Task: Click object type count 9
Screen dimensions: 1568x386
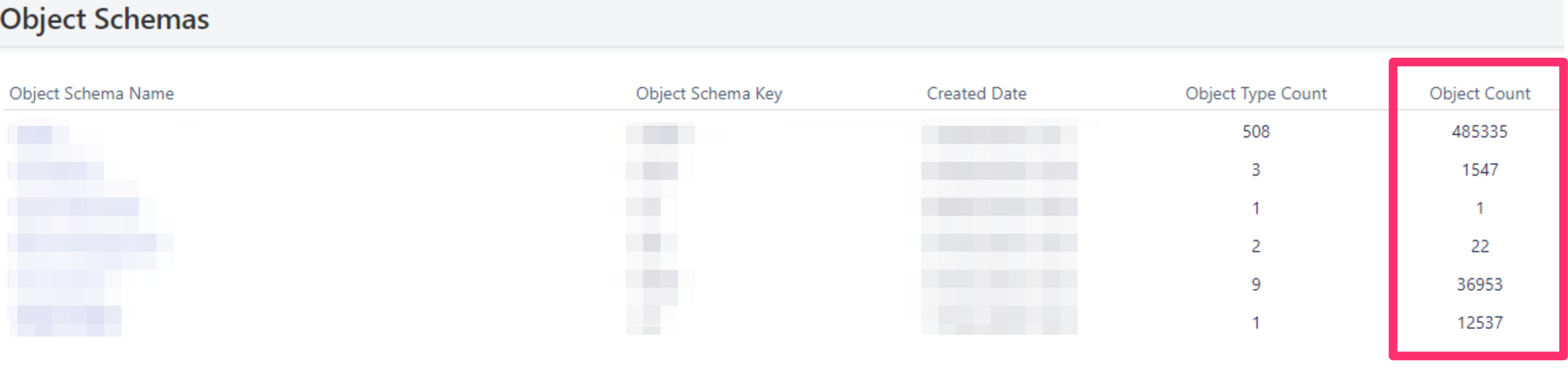Action: tap(1255, 285)
